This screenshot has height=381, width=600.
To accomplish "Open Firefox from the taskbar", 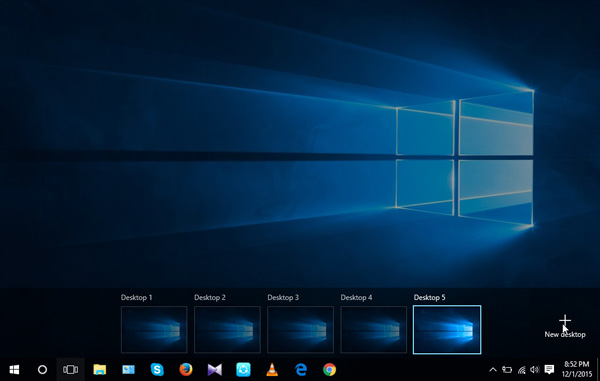I will pyautogui.click(x=186, y=370).
